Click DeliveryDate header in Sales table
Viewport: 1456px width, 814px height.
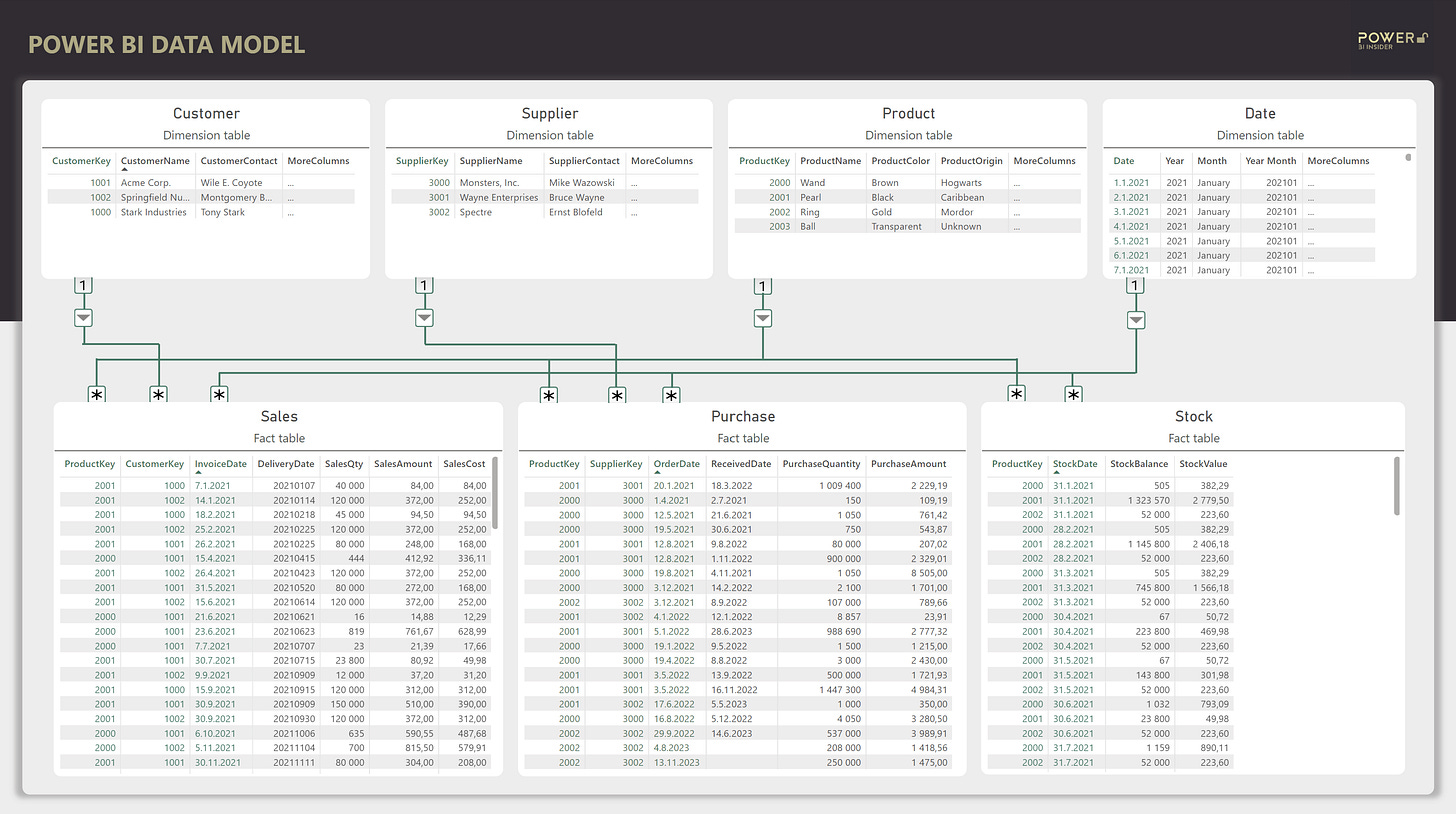[x=285, y=464]
